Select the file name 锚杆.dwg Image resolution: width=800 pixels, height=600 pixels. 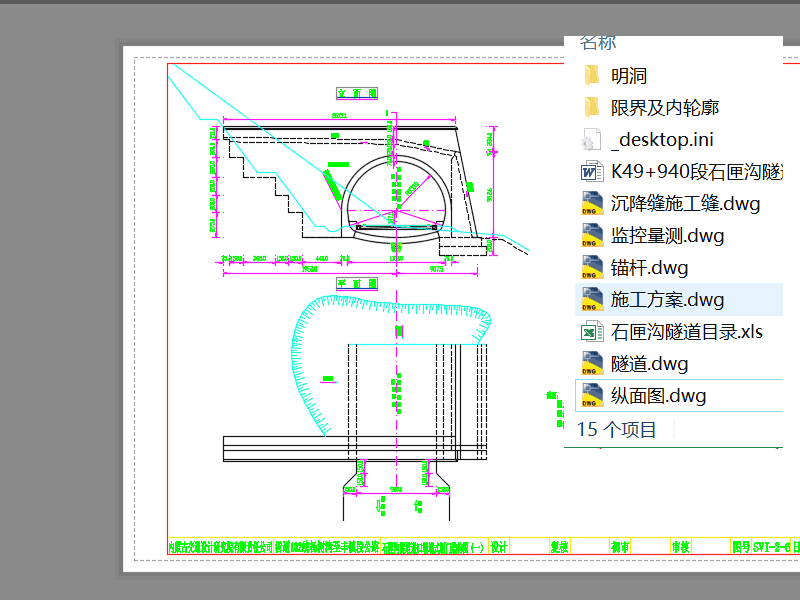[649, 268]
